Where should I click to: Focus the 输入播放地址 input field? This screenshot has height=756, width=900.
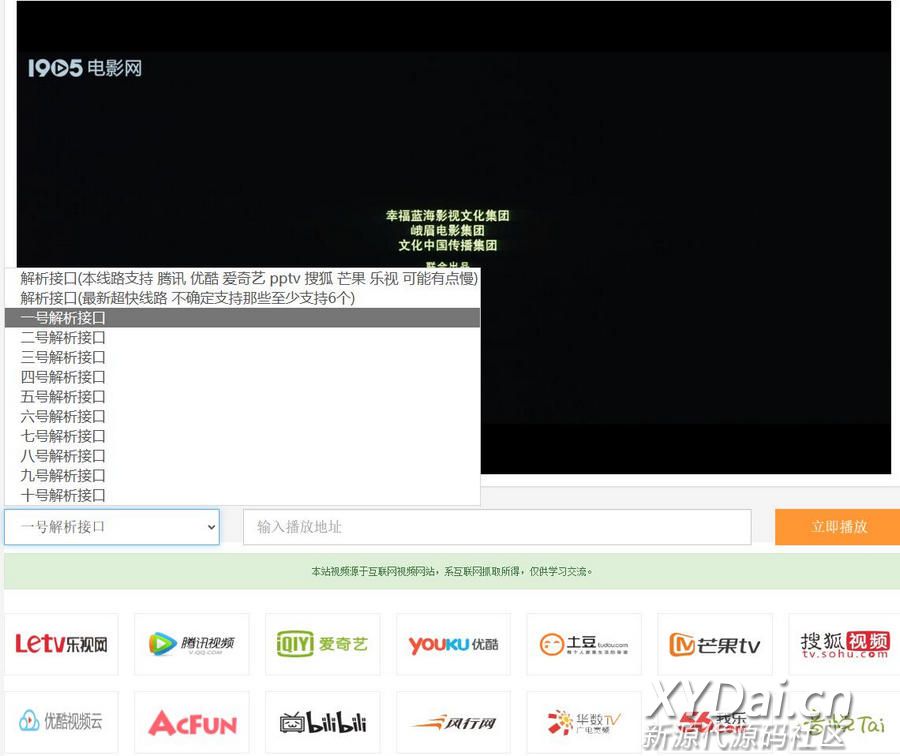(x=496, y=527)
